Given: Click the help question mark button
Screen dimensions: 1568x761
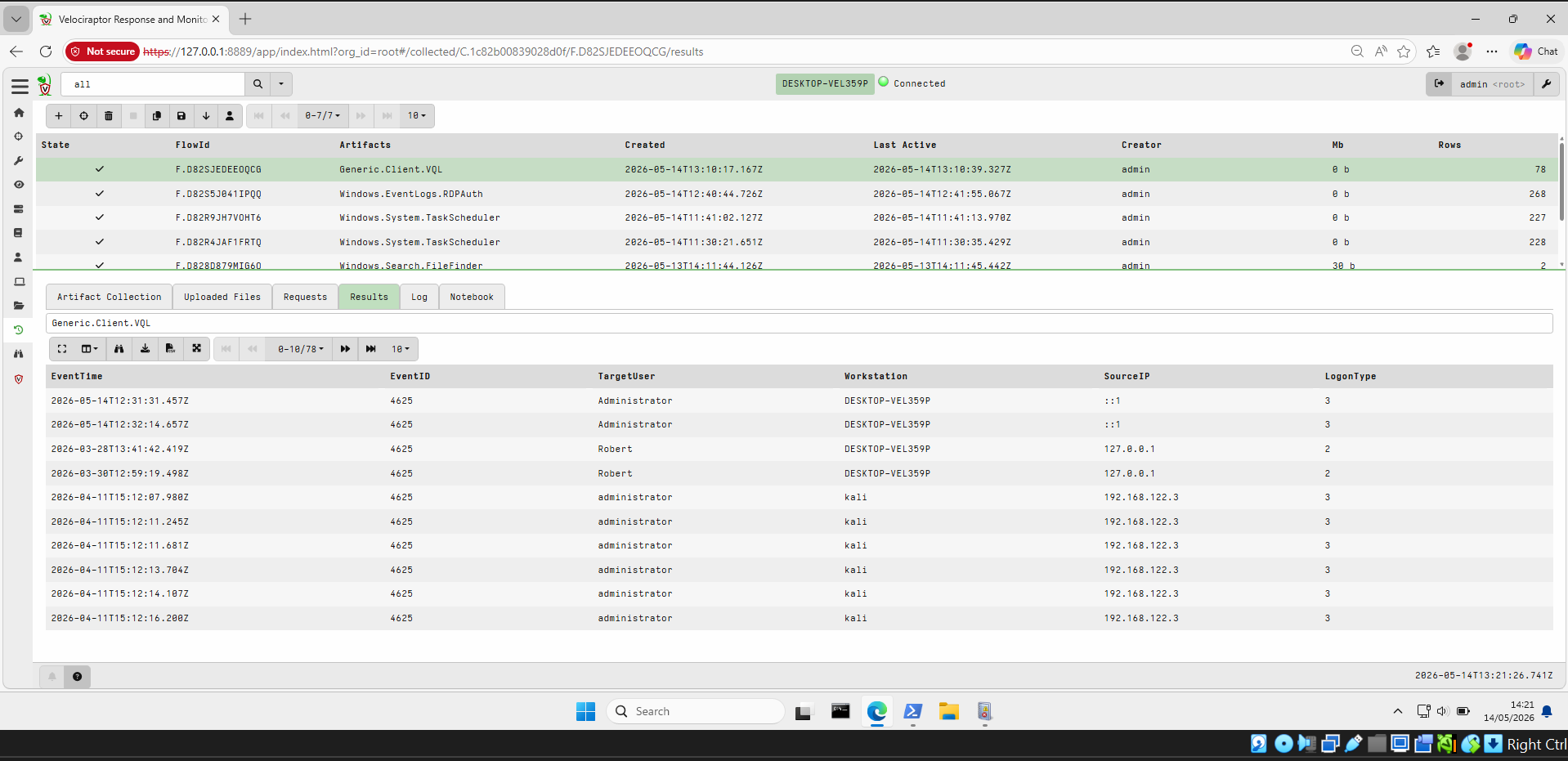Looking at the screenshot, I should point(77,677).
